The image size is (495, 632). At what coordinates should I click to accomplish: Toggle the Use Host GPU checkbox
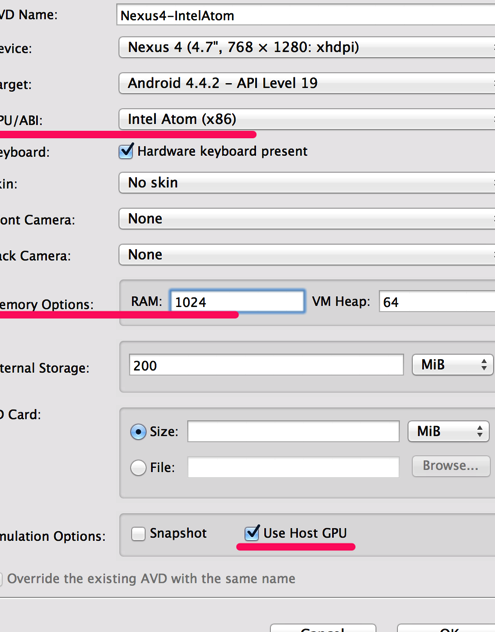[x=252, y=532]
